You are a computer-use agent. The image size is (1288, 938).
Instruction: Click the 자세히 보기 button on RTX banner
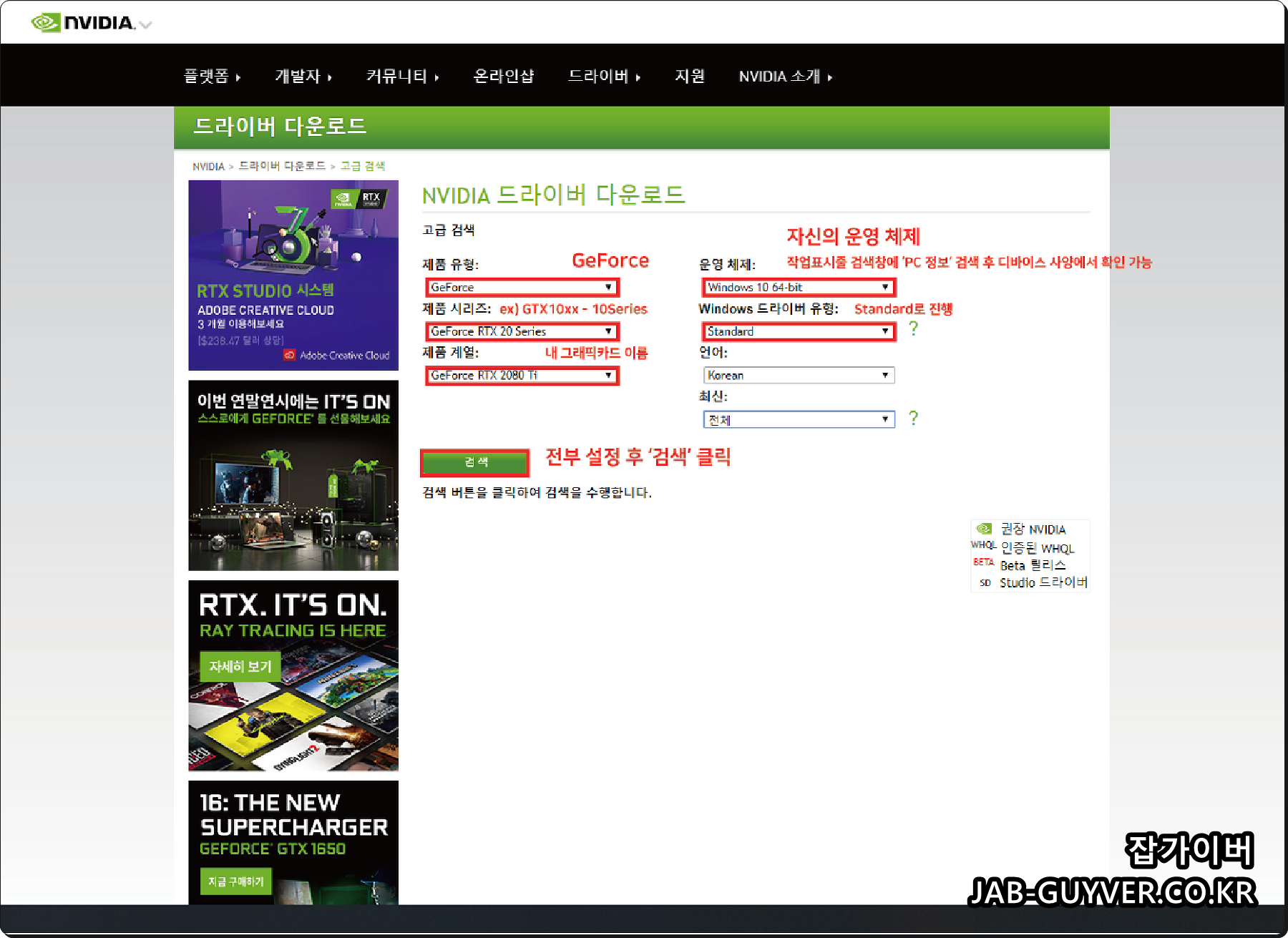[240, 666]
